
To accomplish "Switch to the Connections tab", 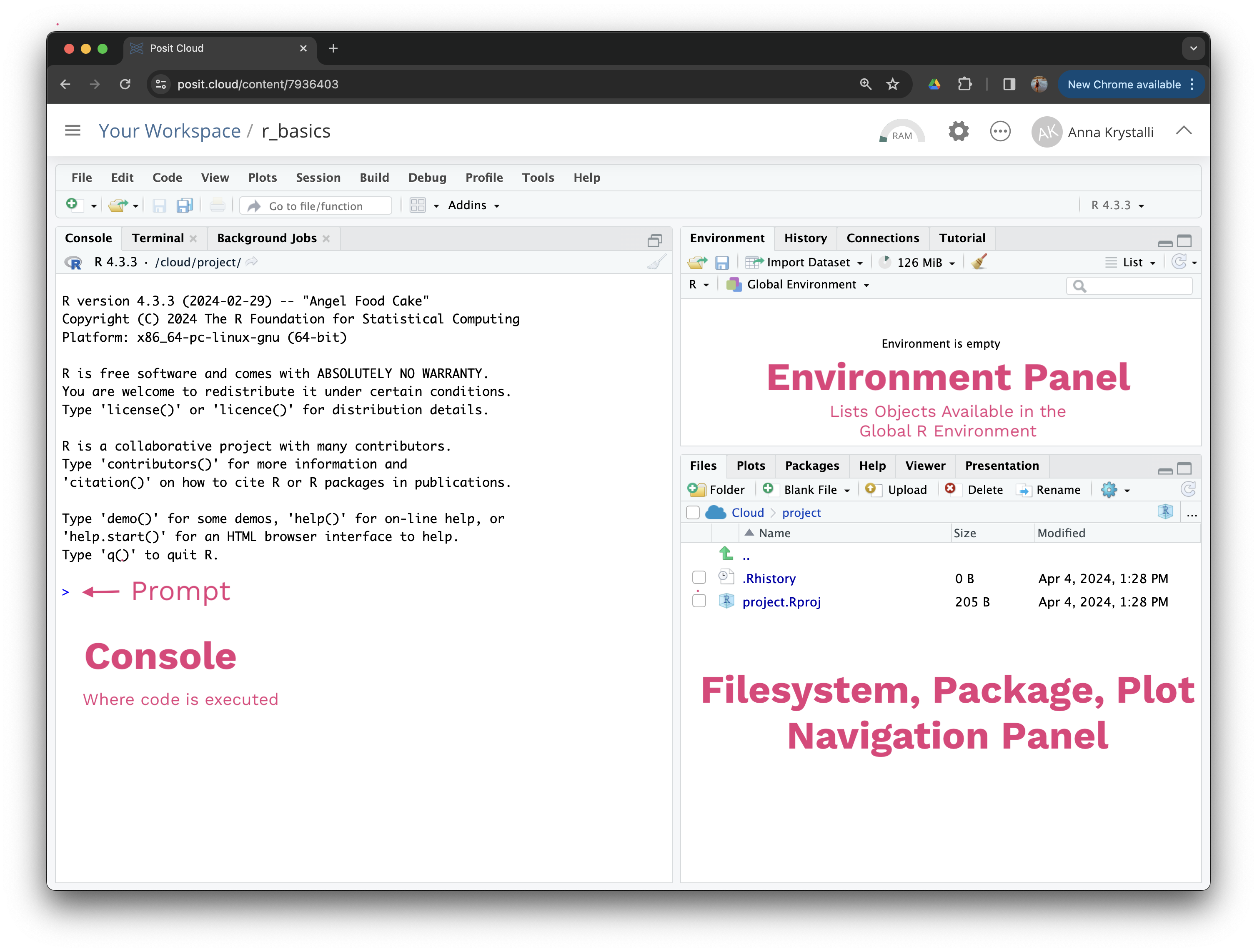I will click(882, 238).
